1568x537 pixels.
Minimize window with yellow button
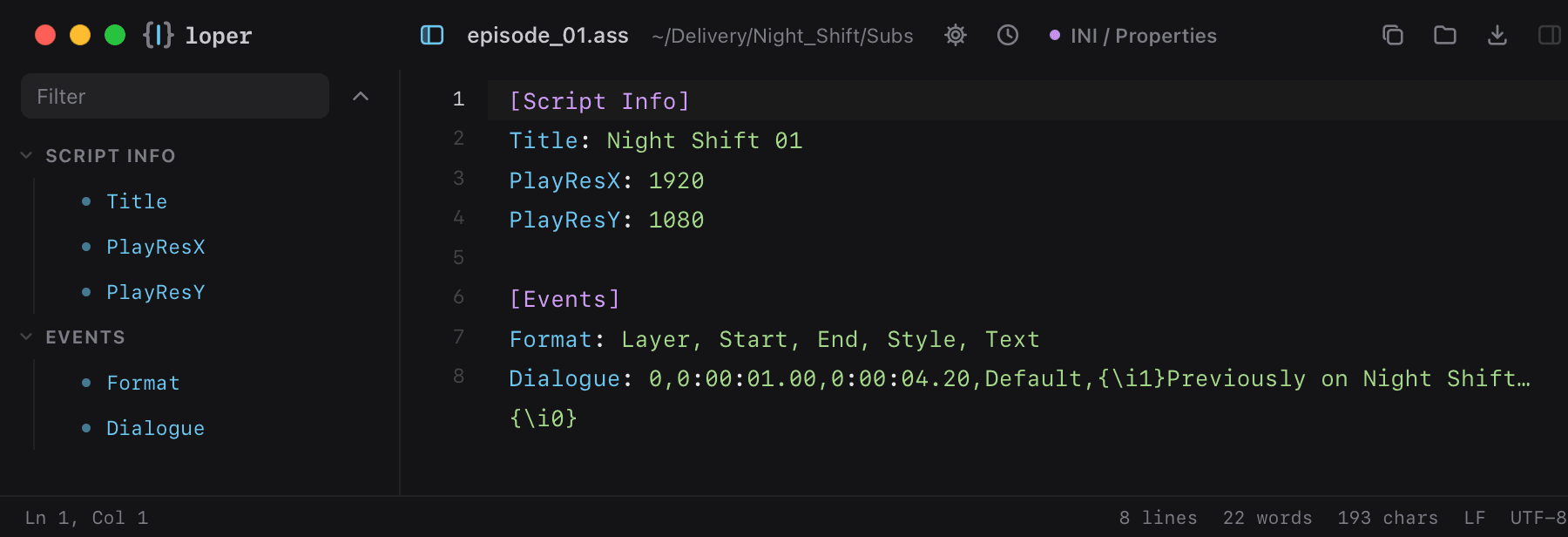click(80, 35)
